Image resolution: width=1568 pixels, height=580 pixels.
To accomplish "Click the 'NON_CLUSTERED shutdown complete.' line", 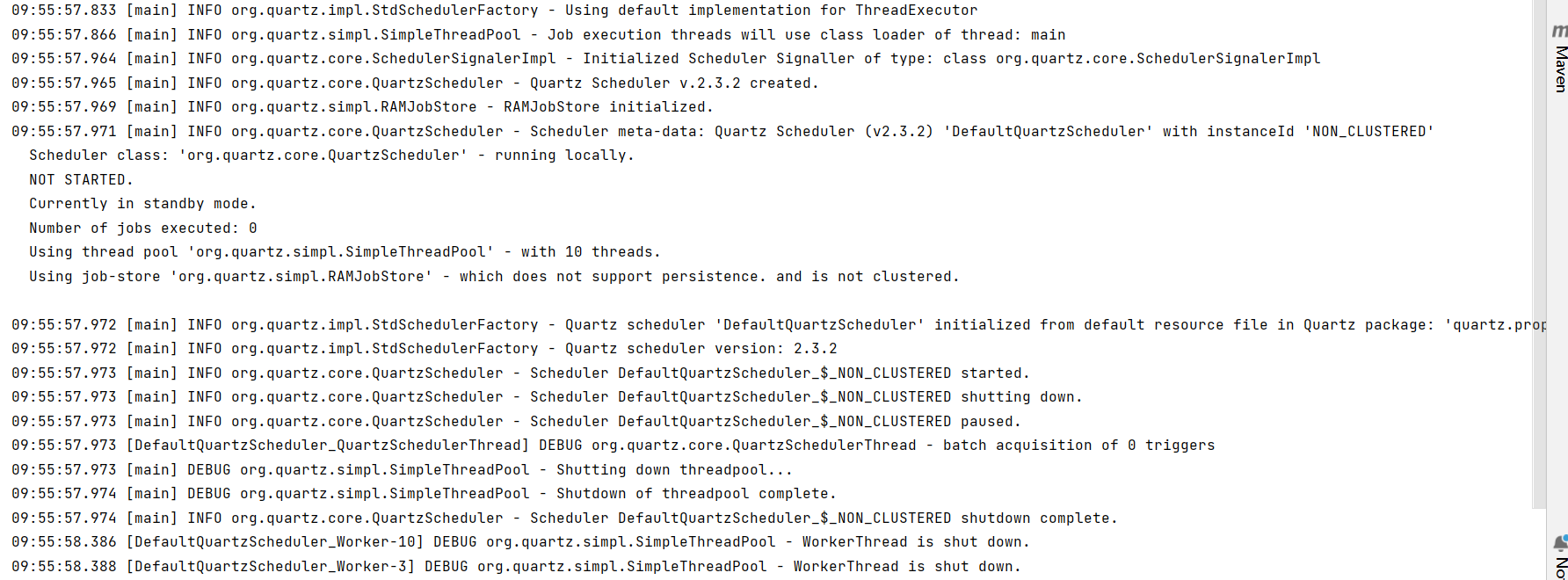I will (x=564, y=518).
